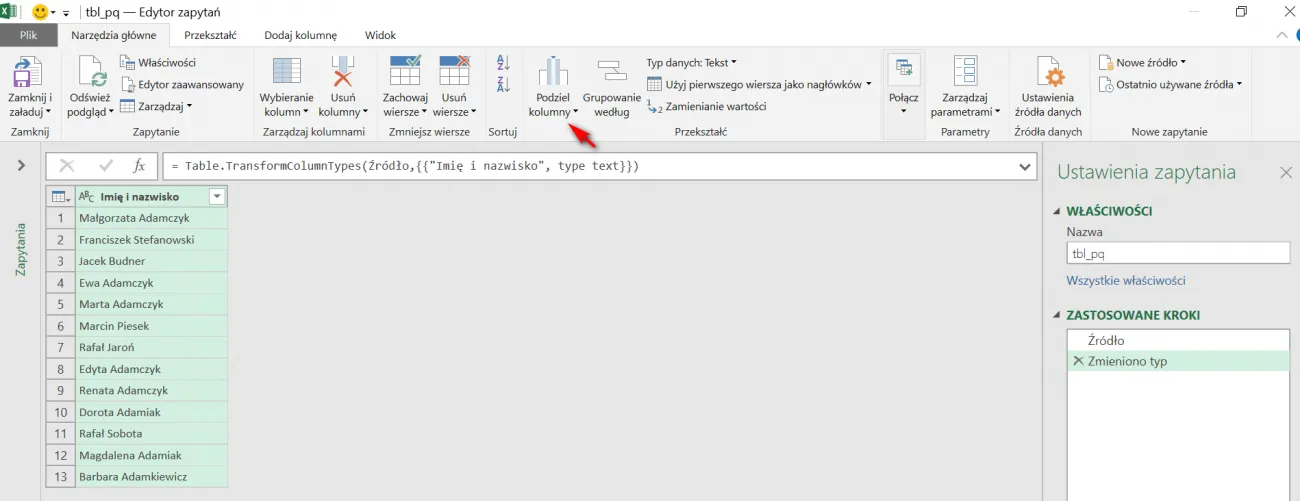Select the Źródło applied step

click(1106, 341)
